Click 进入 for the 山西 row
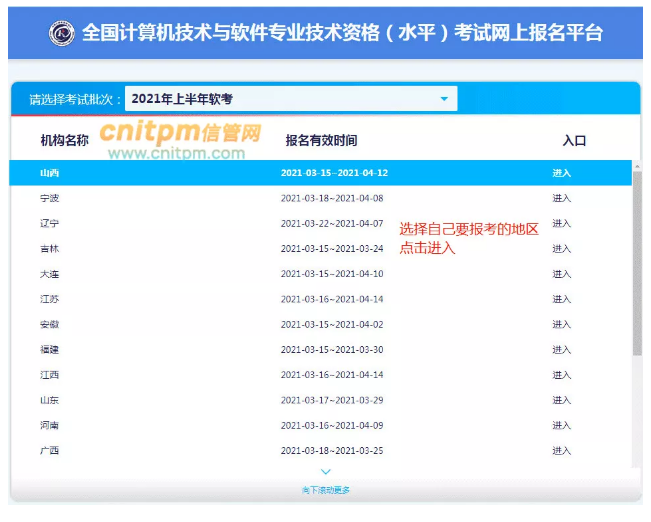Image resolution: width=651 pixels, height=522 pixels. [562, 173]
